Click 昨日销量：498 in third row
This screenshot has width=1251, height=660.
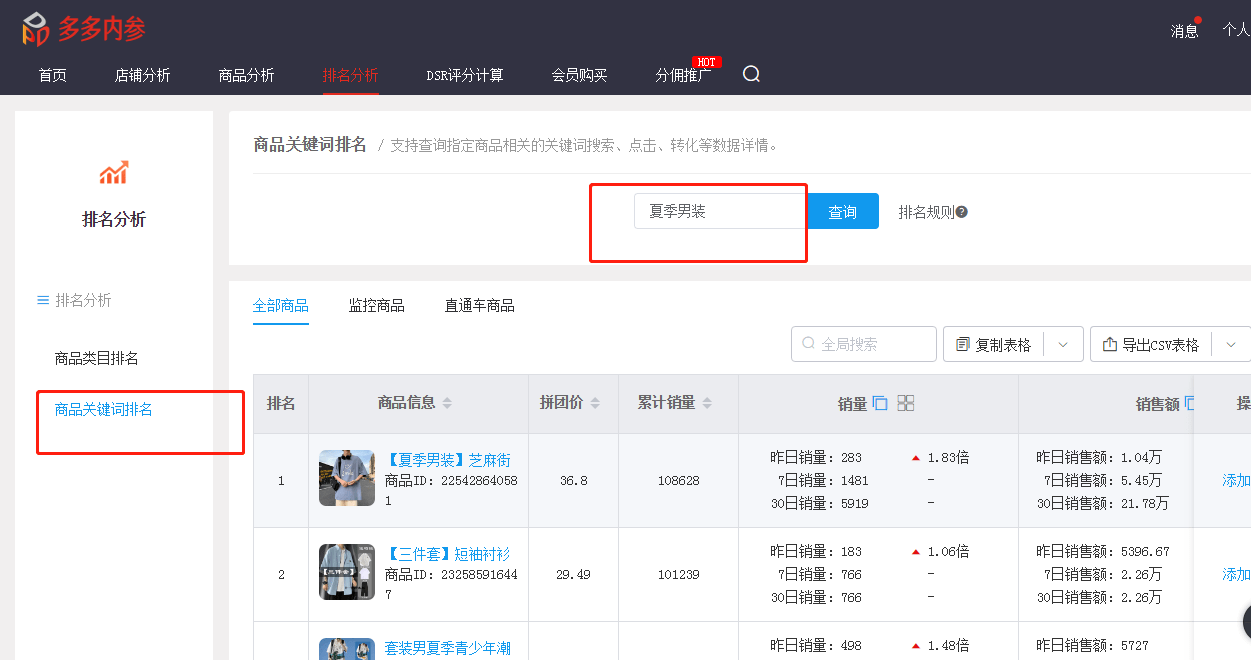(x=816, y=645)
